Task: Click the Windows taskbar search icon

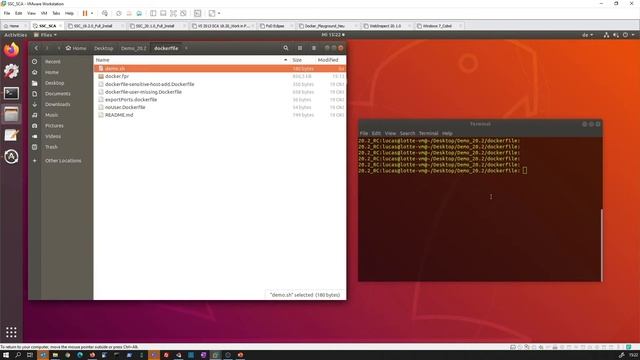Action: tap(18, 355)
